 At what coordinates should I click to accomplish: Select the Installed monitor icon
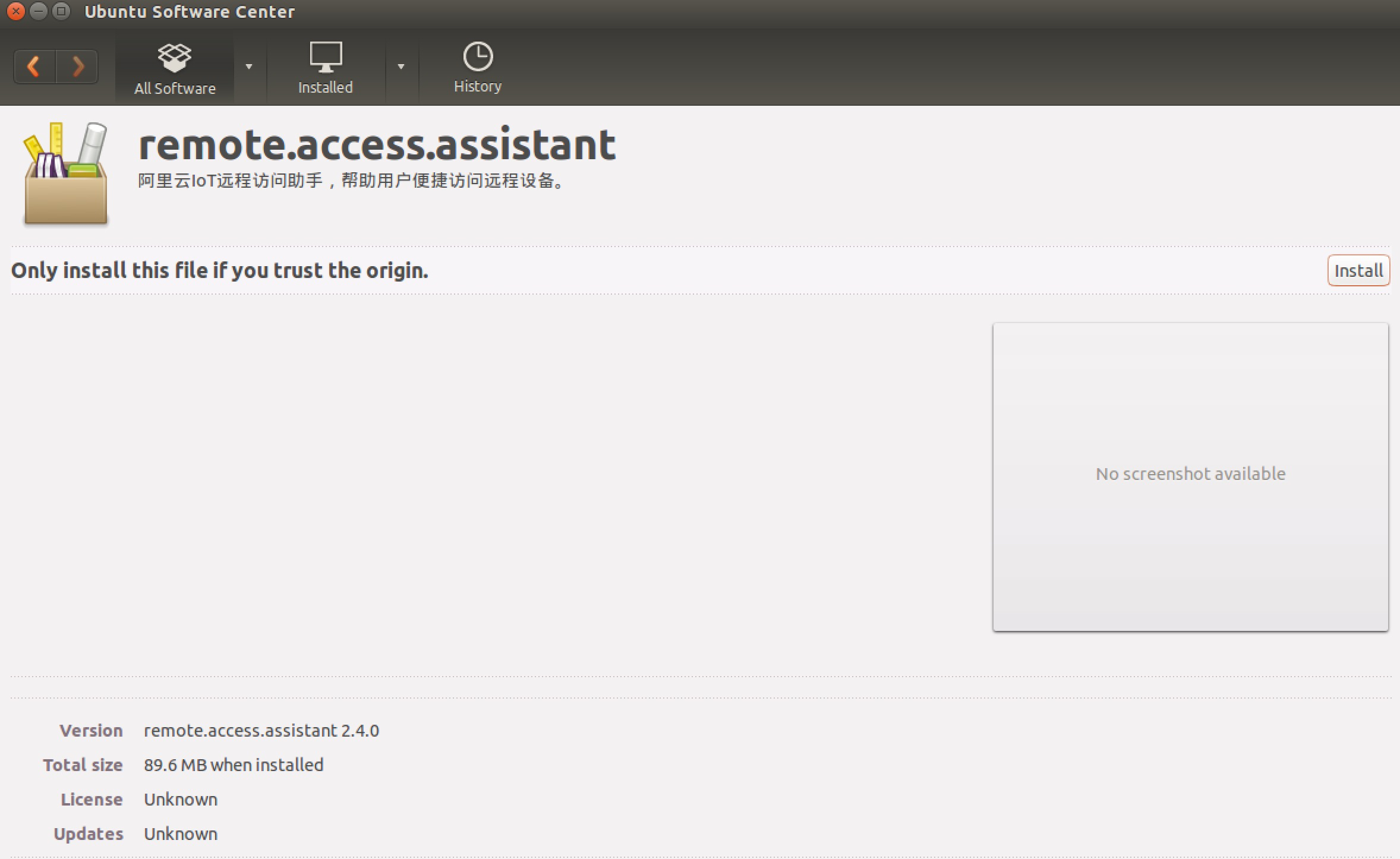point(326,56)
